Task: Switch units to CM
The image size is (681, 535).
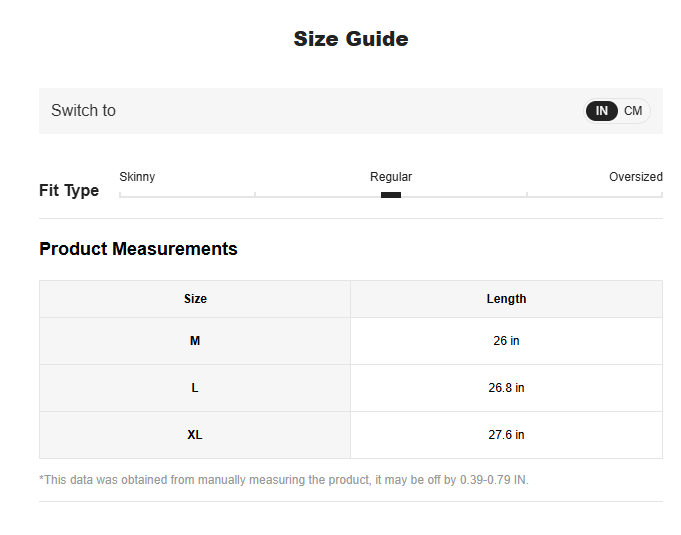Action: (x=633, y=111)
